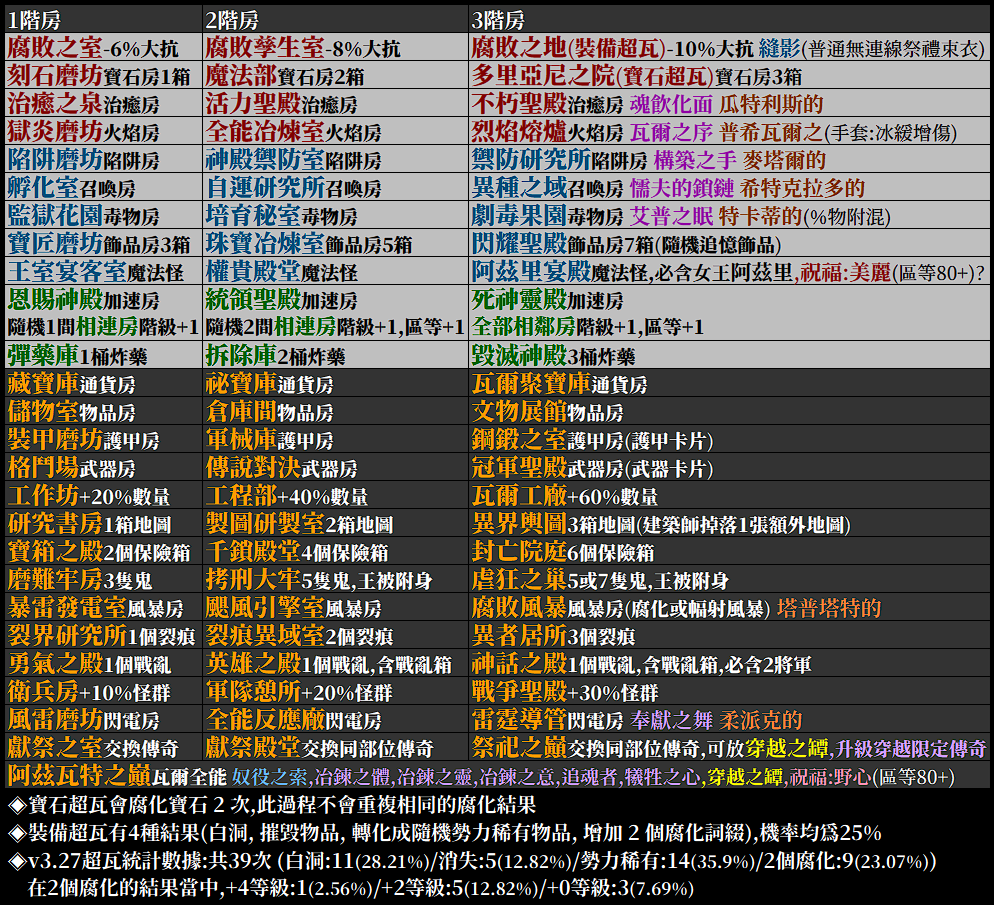994x905 pixels.
Task: Click '祭祀之巔' sacrifice room cell
Action: pyautogui.click(x=729, y=746)
